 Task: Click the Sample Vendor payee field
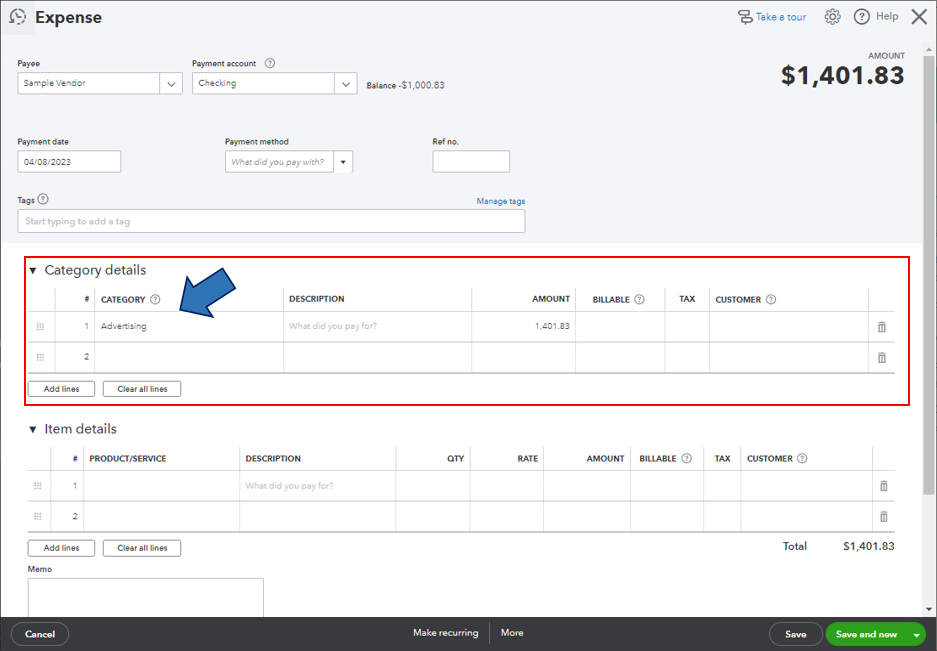pyautogui.click(x=88, y=84)
